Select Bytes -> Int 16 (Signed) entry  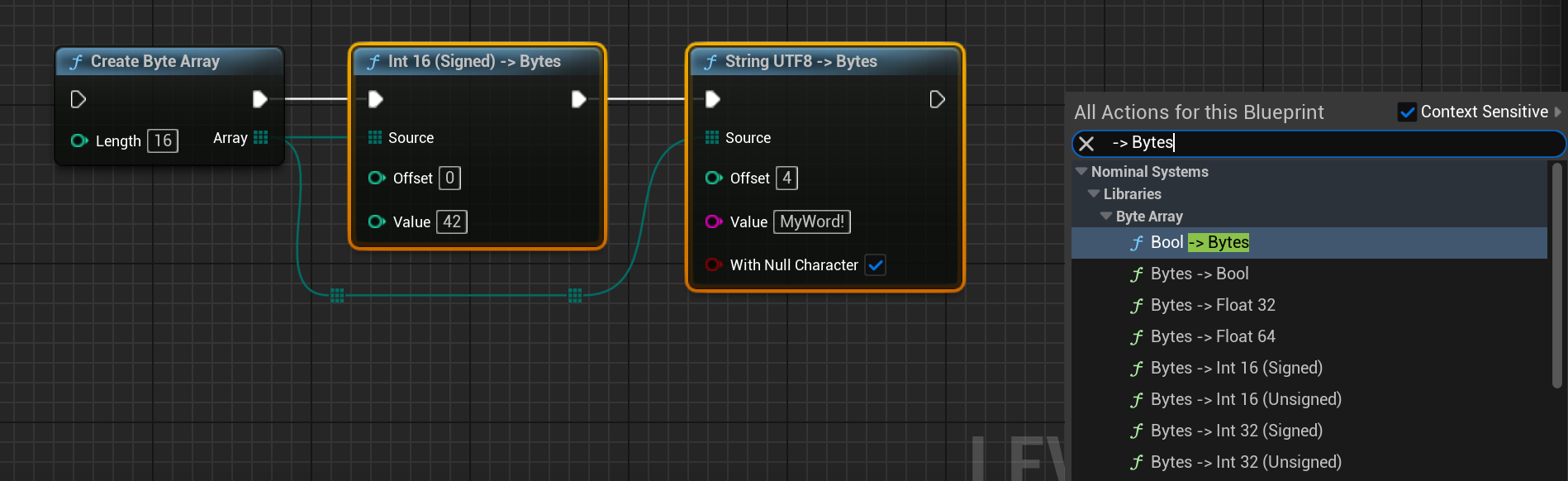1236,368
